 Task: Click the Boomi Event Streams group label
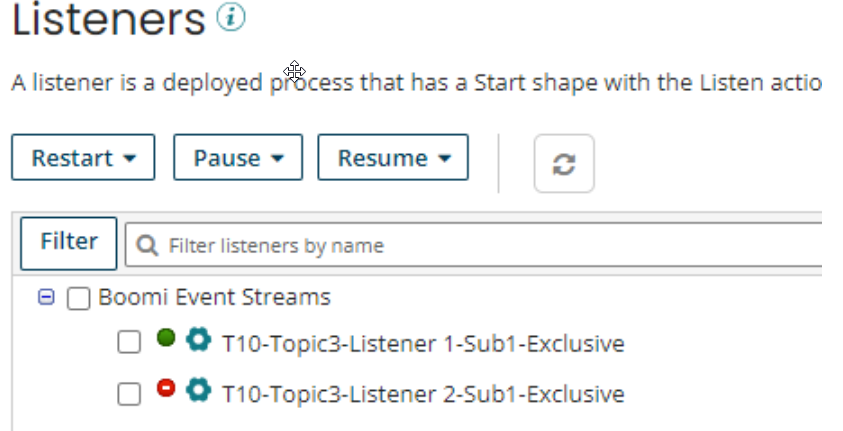coord(214,297)
